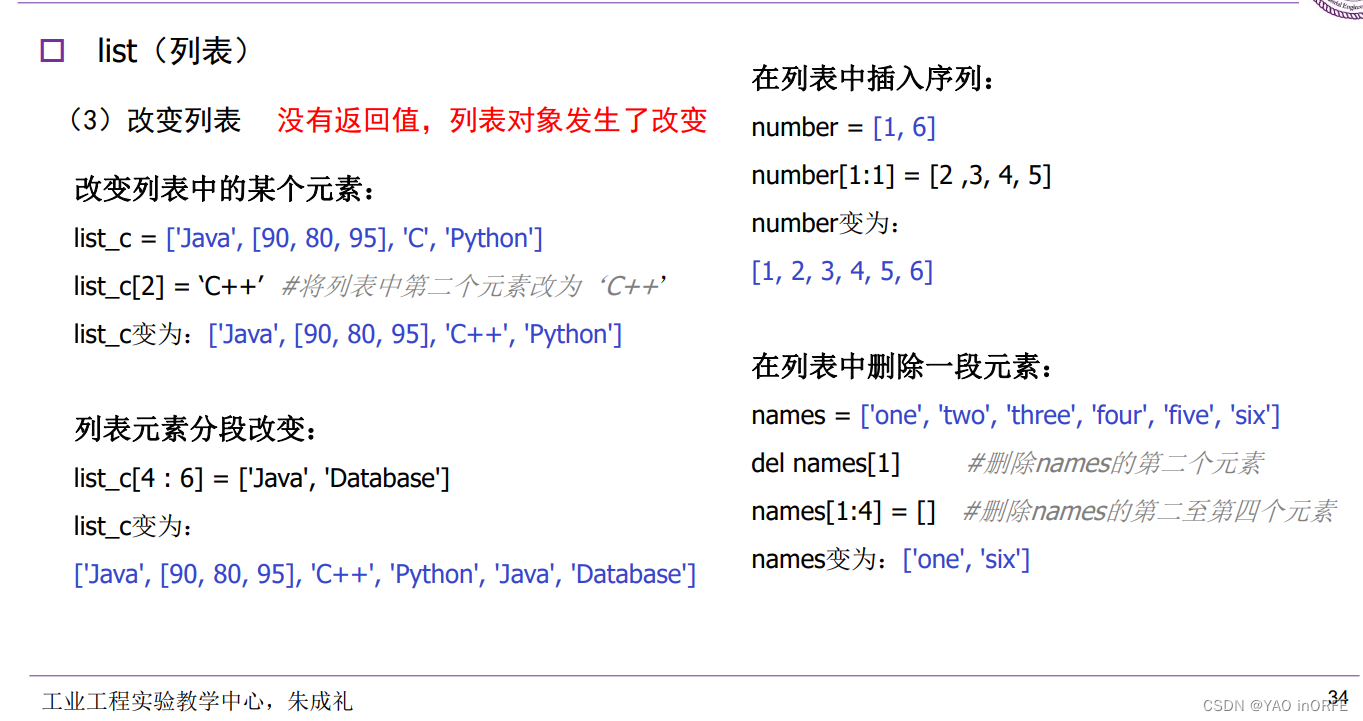1363x721 pixels.
Task: Click the slide page number 34
Action: 1338,696
